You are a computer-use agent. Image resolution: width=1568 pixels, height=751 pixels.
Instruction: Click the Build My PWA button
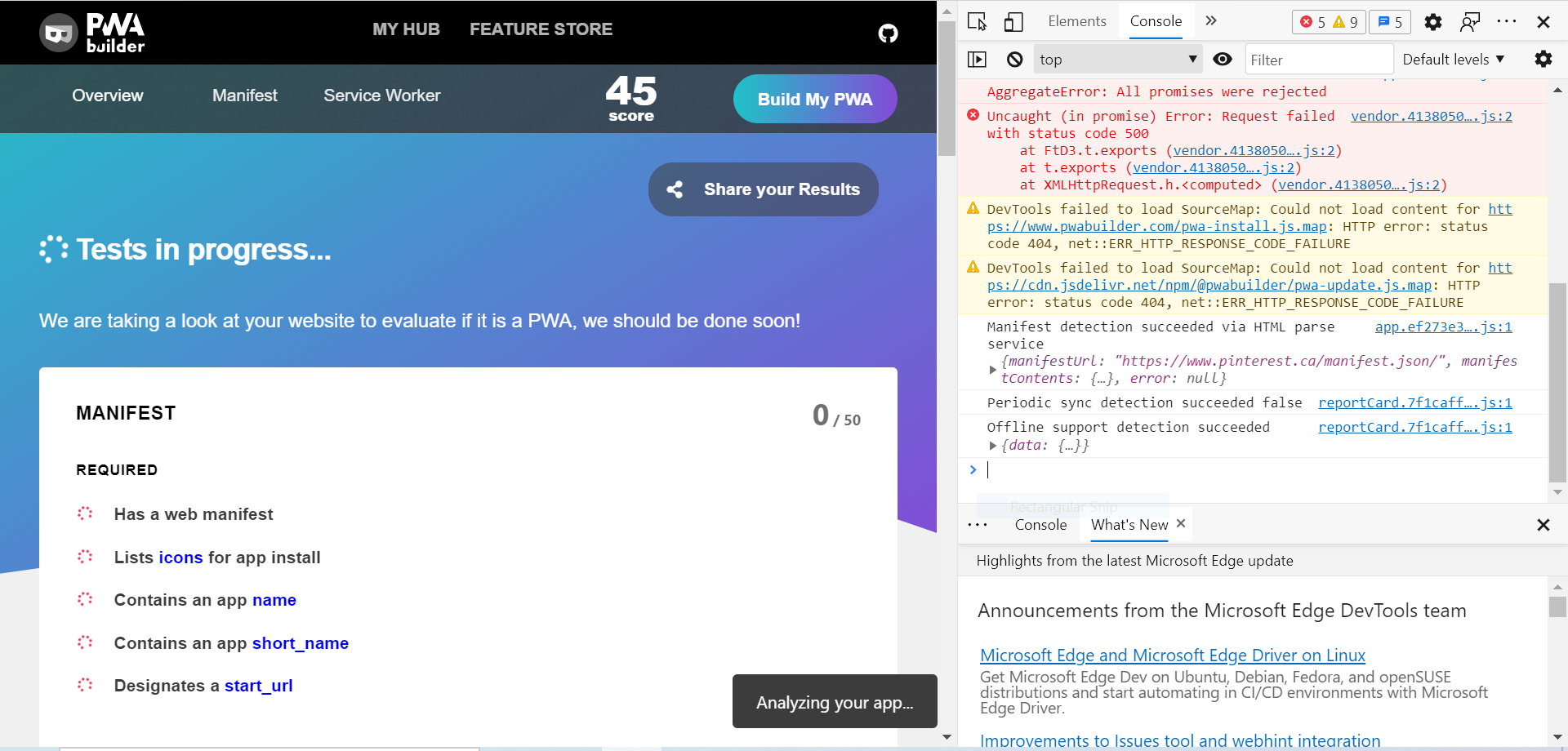tap(814, 99)
